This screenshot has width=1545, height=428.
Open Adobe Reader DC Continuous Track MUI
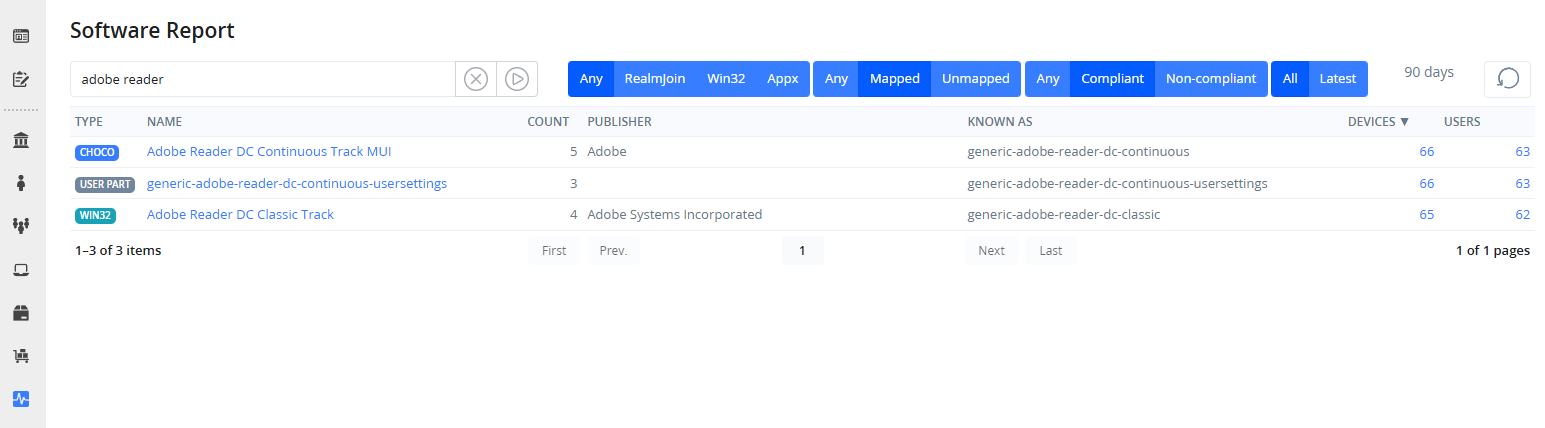pos(269,152)
